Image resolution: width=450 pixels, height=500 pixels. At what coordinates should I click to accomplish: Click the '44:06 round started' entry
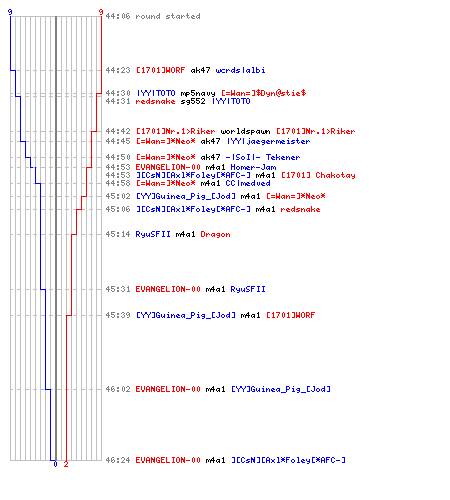[x=153, y=16]
